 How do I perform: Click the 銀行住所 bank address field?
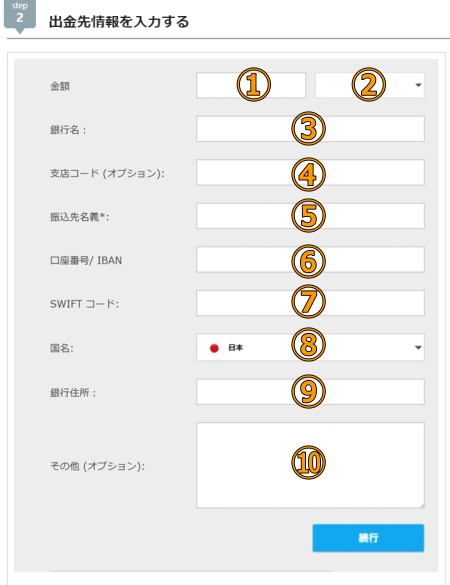point(310,392)
